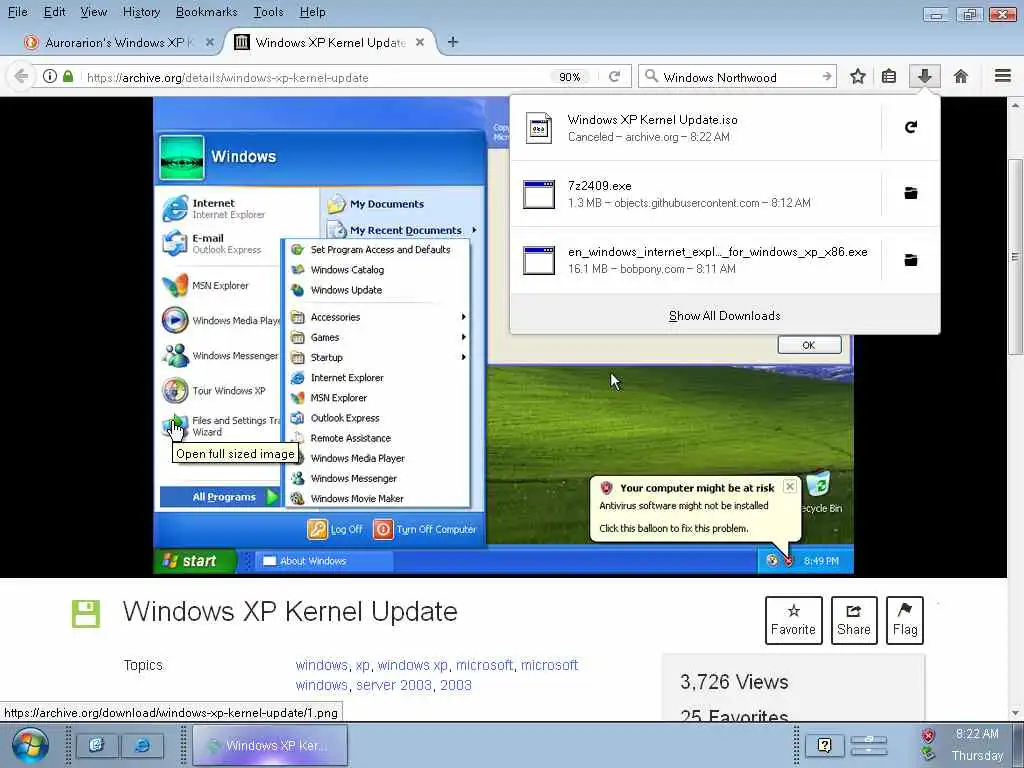1024x768 pixels.
Task: Open the bookmarks list icon
Action: coord(889,76)
